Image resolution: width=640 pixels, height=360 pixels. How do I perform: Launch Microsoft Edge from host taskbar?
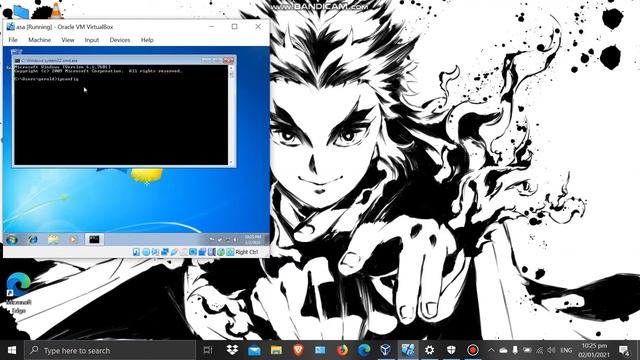point(364,350)
